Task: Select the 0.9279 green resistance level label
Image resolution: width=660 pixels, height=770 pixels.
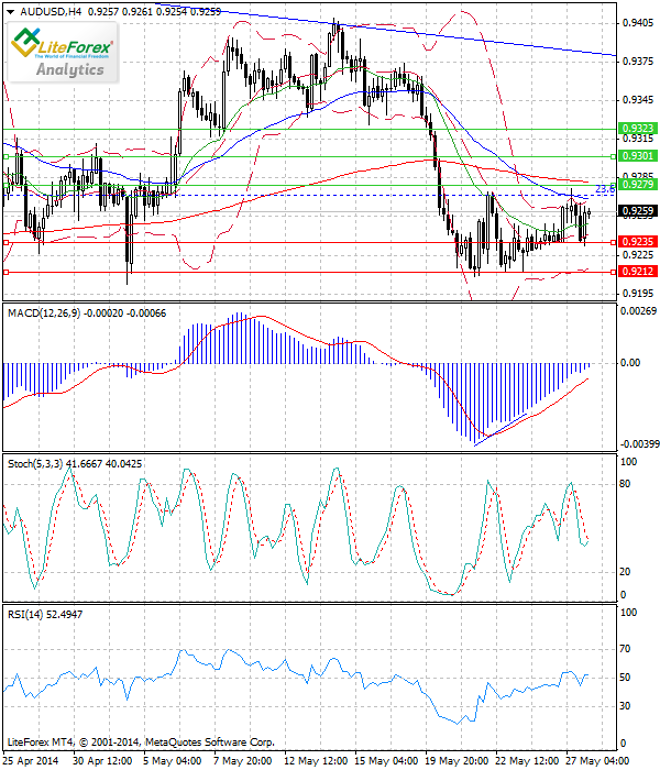Action: coord(638,185)
